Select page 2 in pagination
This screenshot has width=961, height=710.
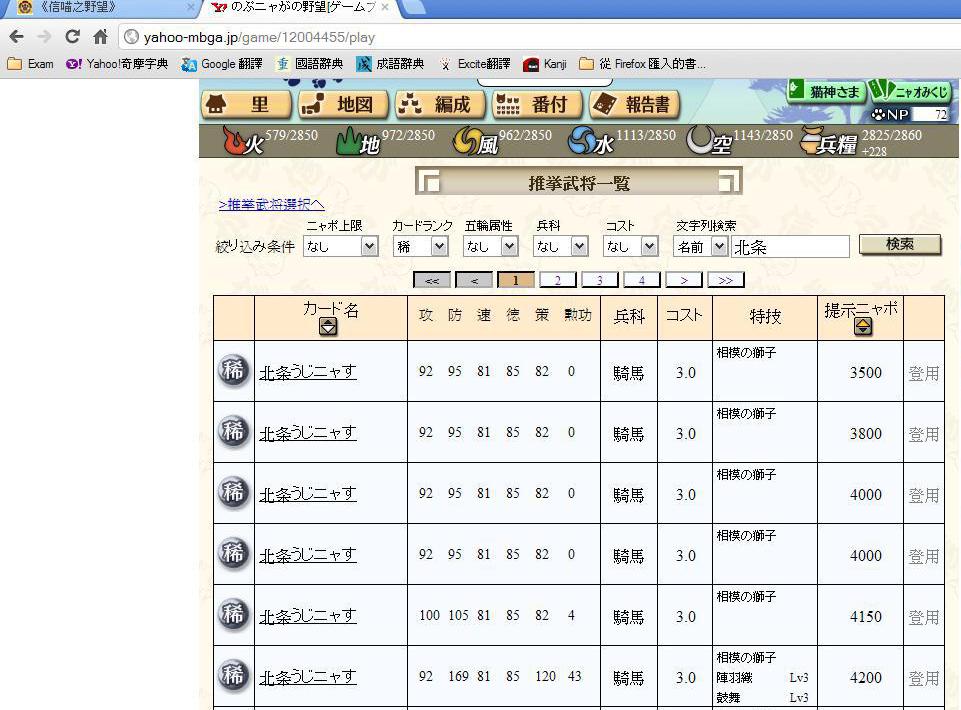click(558, 280)
